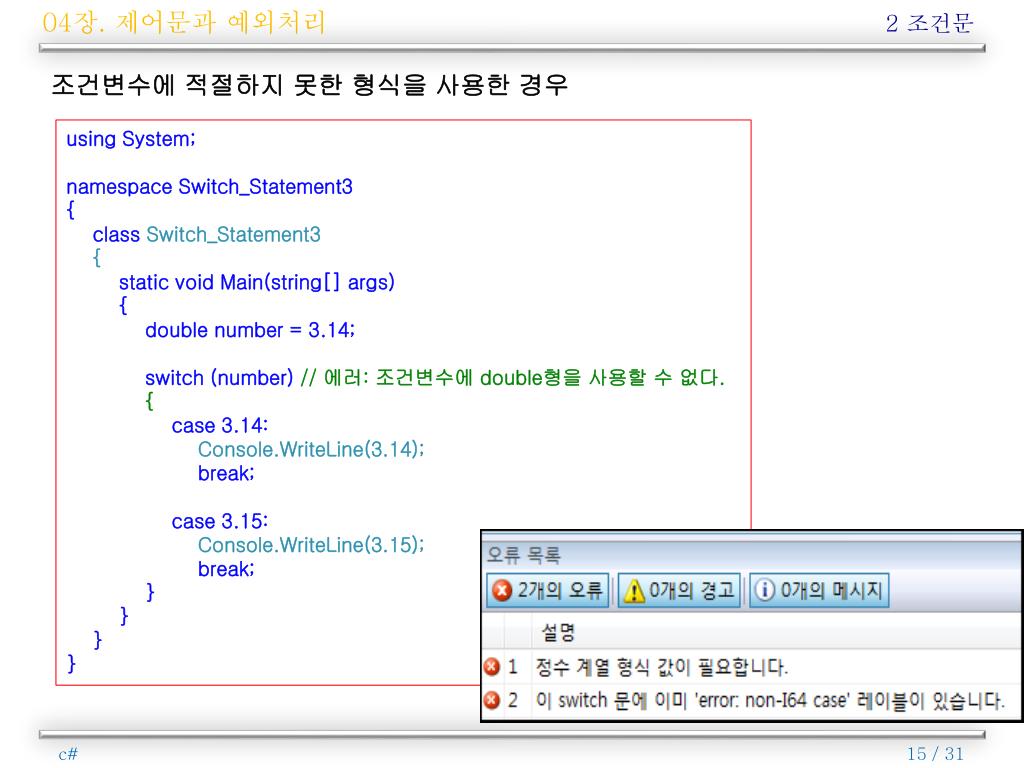Click the page number '15 / 31'

tap(935, 754)
